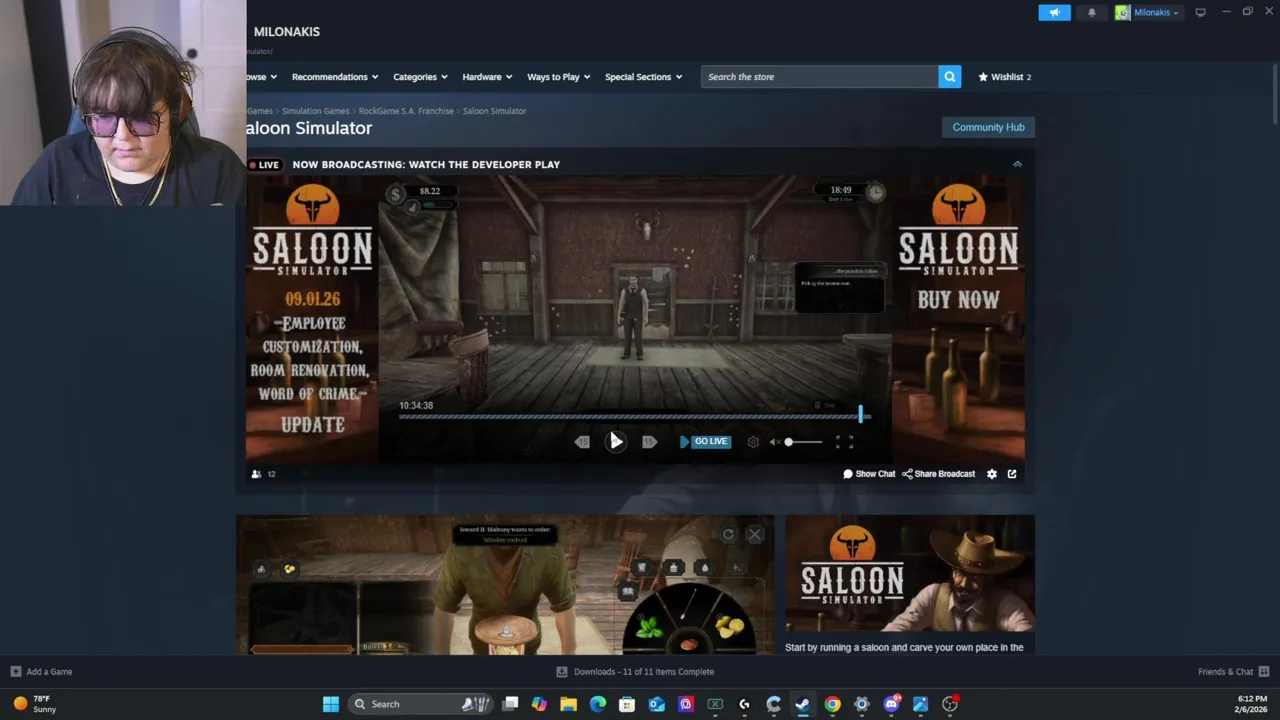Click the Saloon Simulator header capsule image
1280x720 pixels.
[x=910, y=575]
